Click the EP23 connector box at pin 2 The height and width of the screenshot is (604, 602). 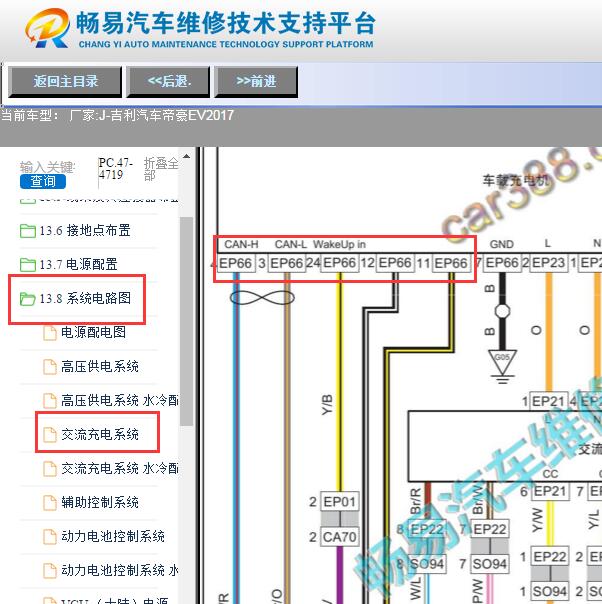pyautogui.click(x=548, y=263)
